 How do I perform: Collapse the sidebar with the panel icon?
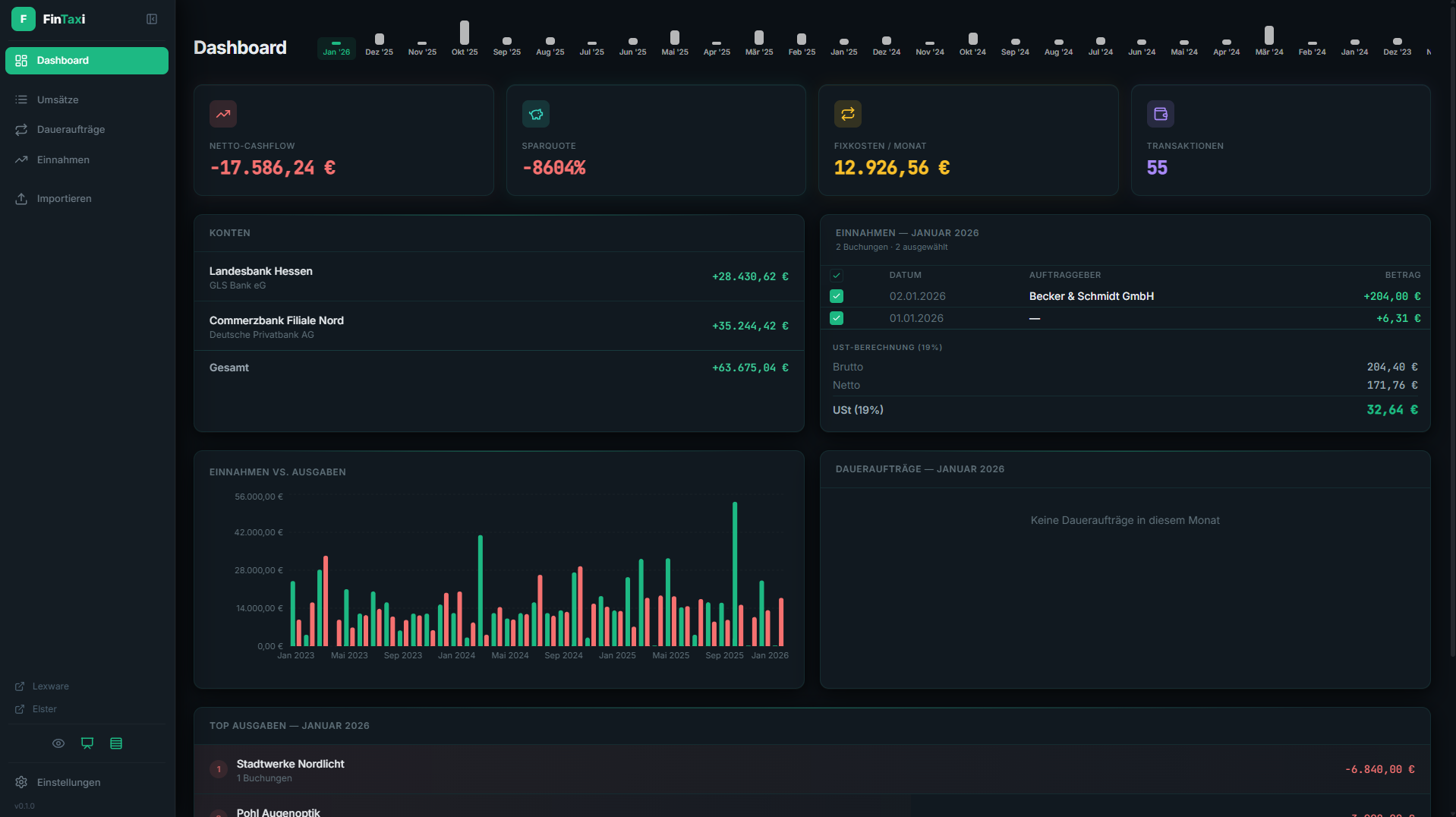click(152, 18)
